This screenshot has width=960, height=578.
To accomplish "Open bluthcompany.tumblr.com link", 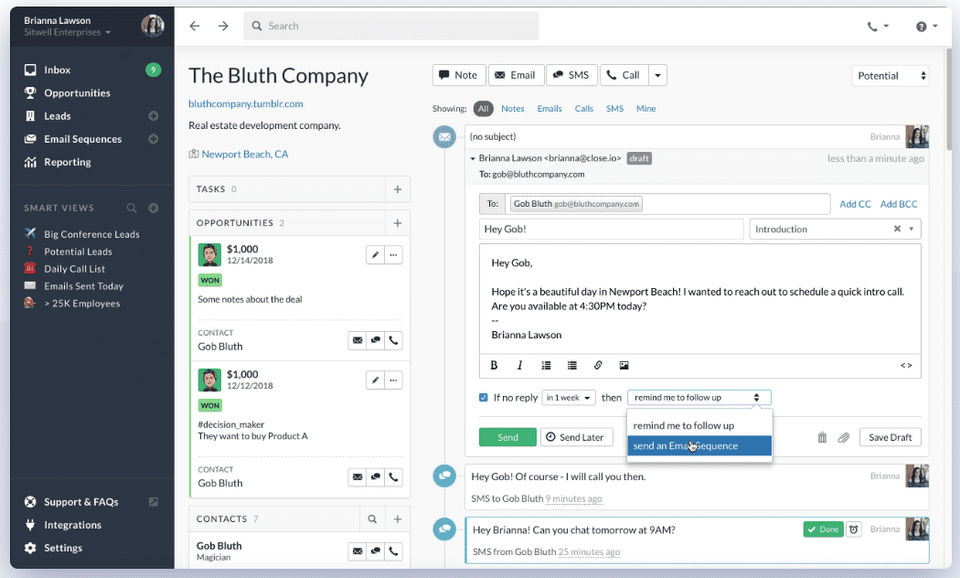I will click(246, 103).
